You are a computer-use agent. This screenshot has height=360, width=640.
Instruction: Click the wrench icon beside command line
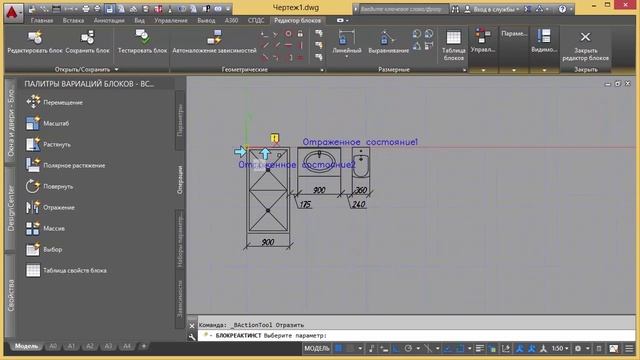pos(192,337)
